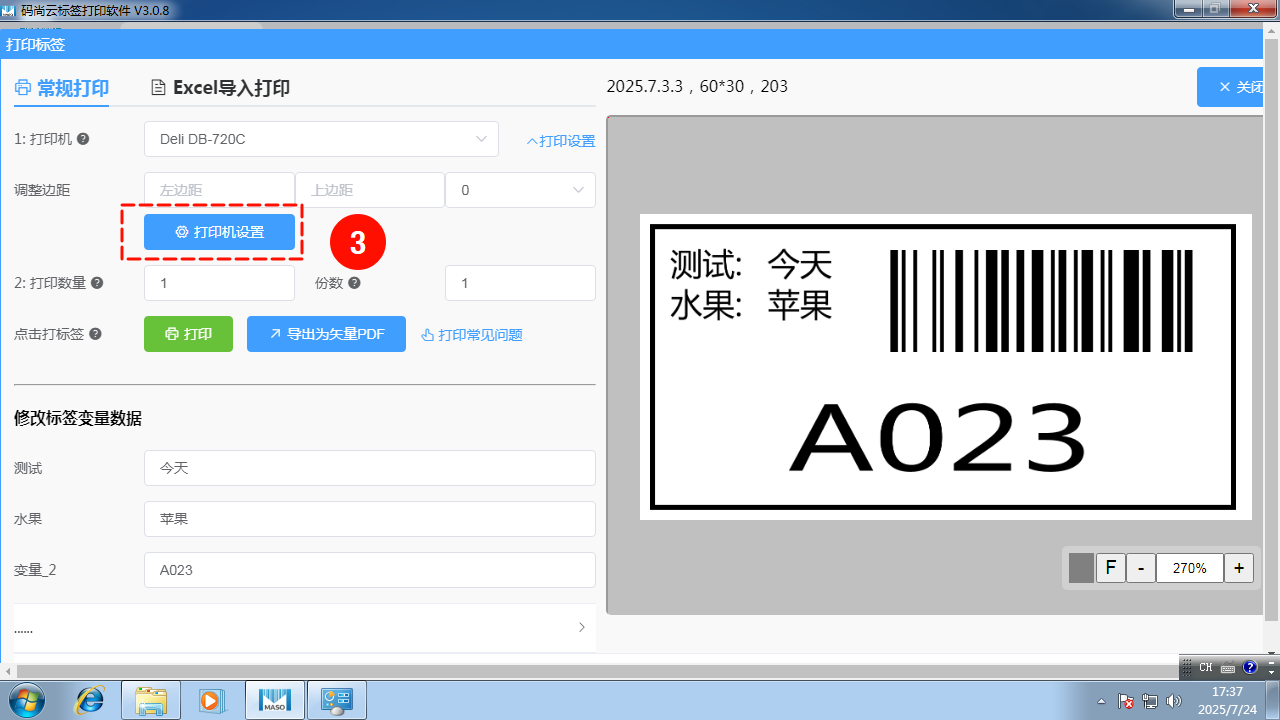This screenshot has width=1280, height=720.
Task: Click the help icon next to 份数
Action: 354,283
